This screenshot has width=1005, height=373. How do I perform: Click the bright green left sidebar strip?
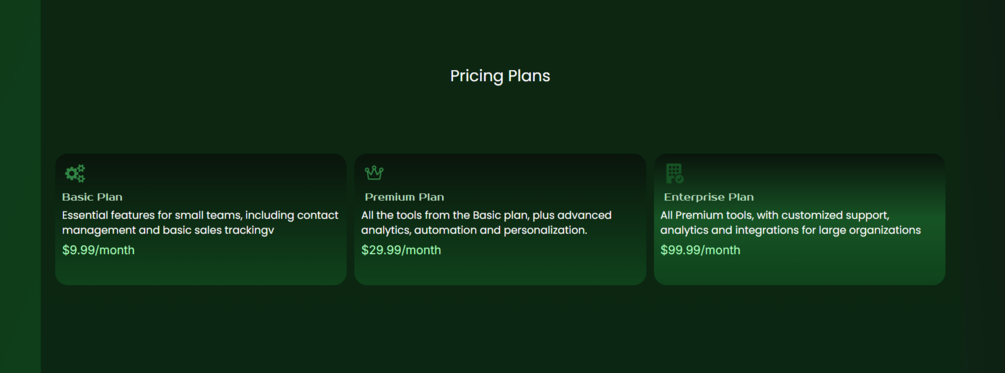click(x=20, y=186)
